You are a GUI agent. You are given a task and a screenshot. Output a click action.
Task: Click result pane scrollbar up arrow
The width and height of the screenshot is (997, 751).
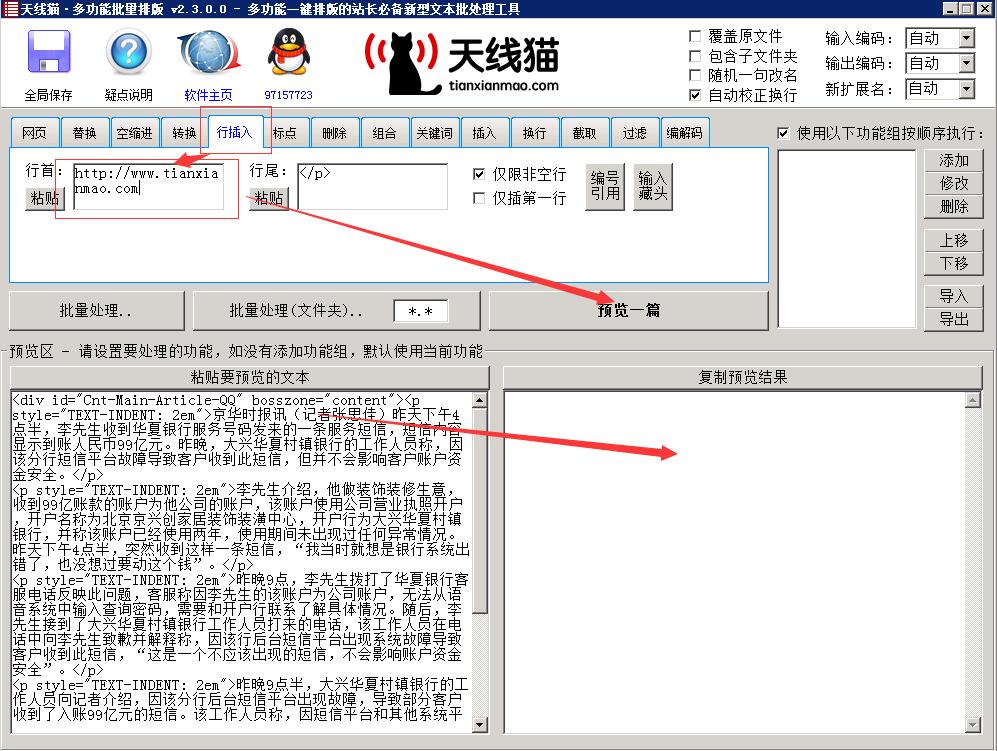pos(973,400)
